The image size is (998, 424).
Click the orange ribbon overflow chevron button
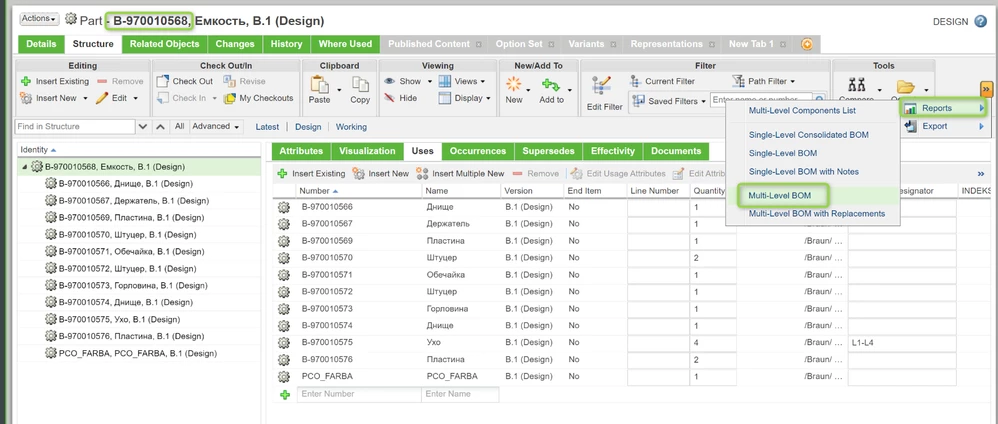(x=986, y=89)
